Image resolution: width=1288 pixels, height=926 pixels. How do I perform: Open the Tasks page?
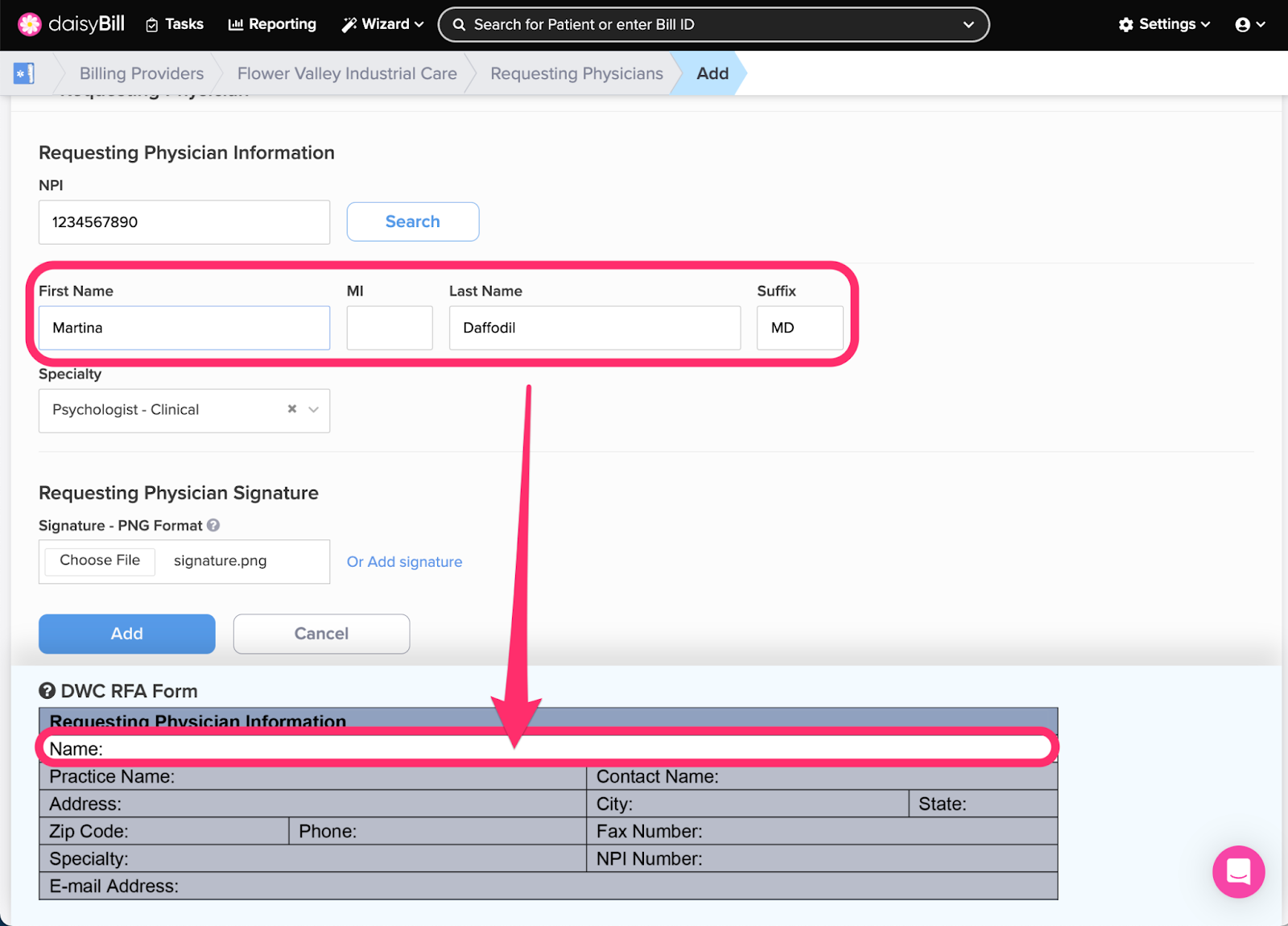[175, 24]
